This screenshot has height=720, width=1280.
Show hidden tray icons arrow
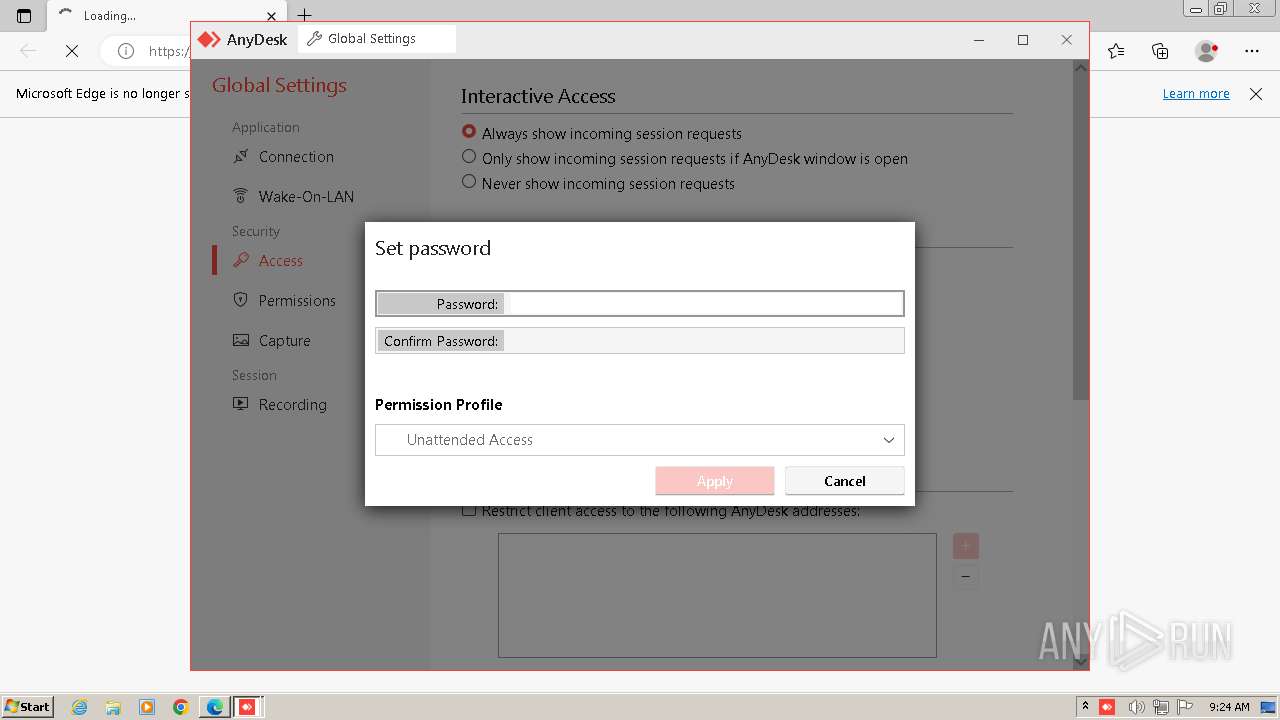click(1085, 707)
